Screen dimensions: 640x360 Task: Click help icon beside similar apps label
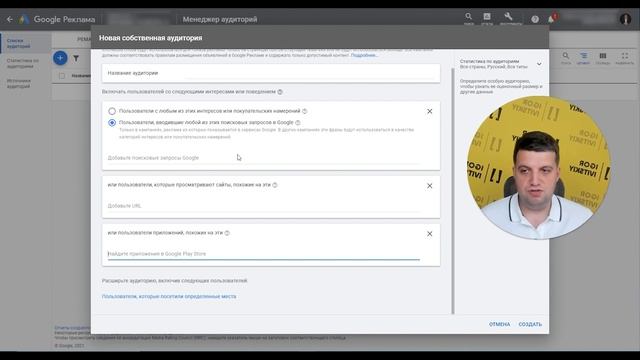tap(227, 233)
